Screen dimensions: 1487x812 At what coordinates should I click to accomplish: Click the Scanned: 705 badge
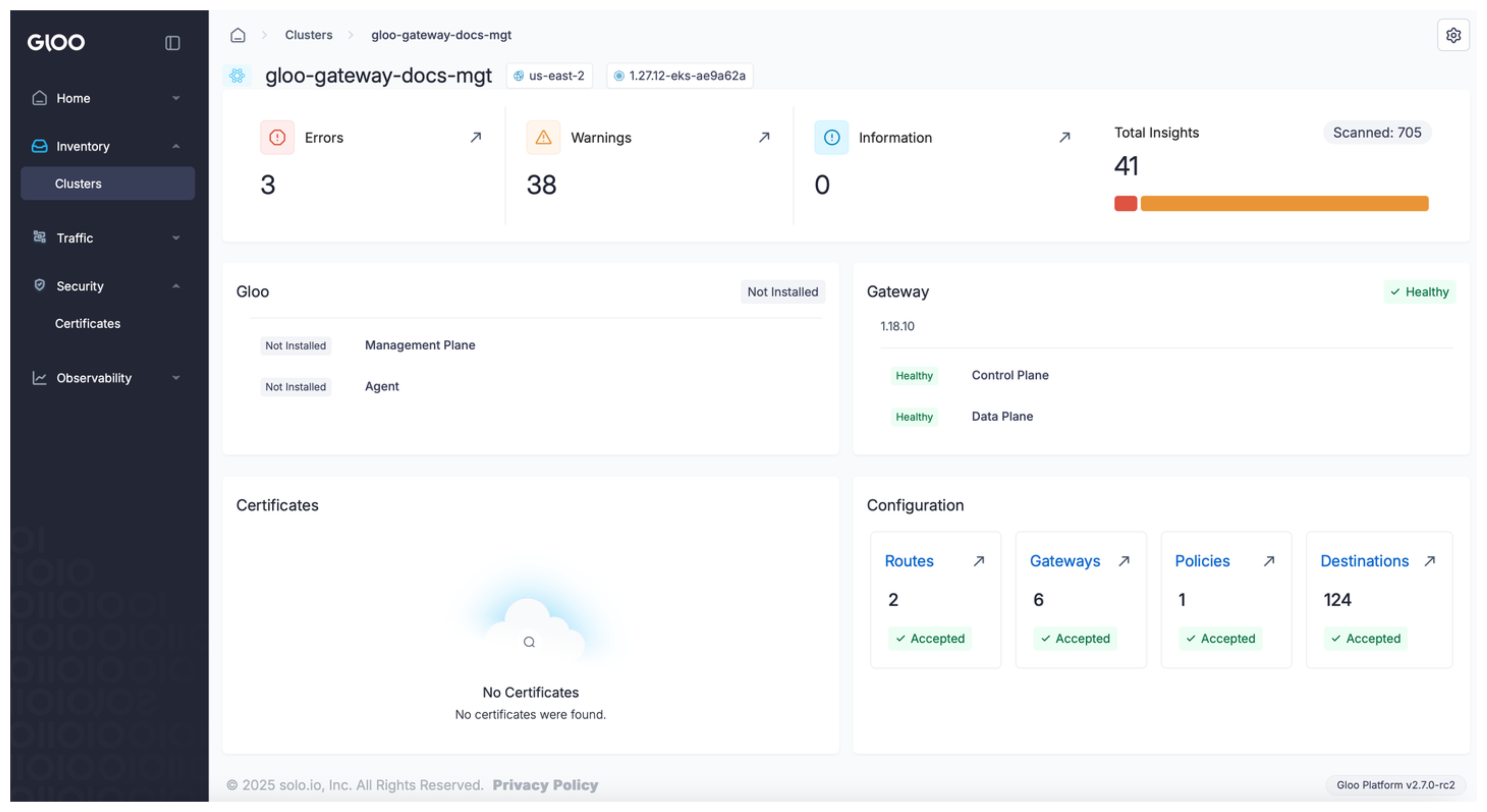tap(1377, 133)
